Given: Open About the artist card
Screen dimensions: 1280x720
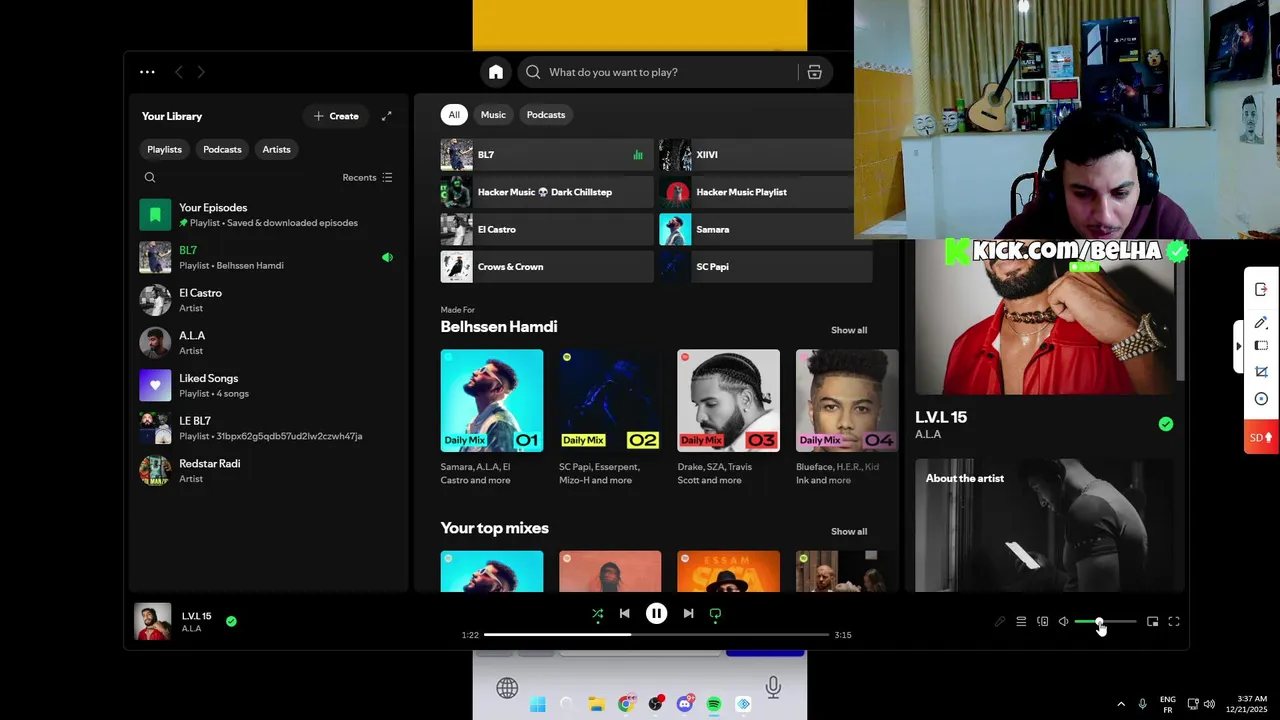Looking at the screenshot, I should [x=1045, y=525].
